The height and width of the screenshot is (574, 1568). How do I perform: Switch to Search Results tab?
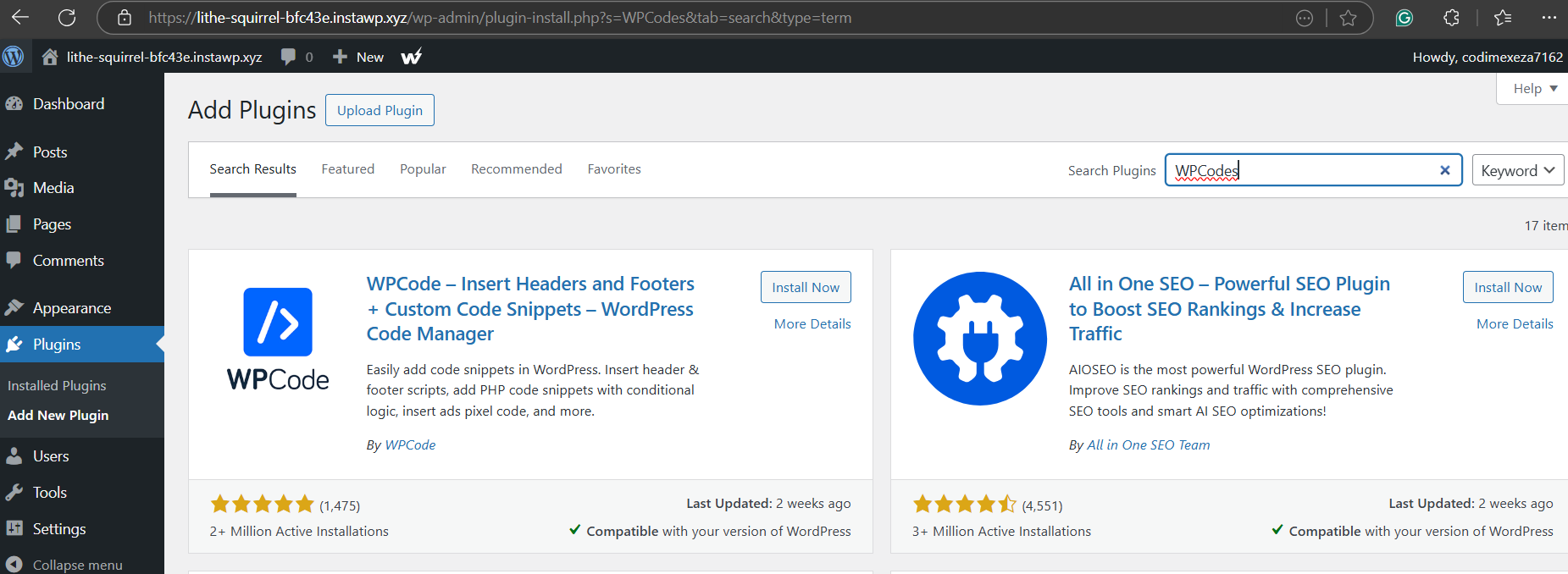click(253, 169)
